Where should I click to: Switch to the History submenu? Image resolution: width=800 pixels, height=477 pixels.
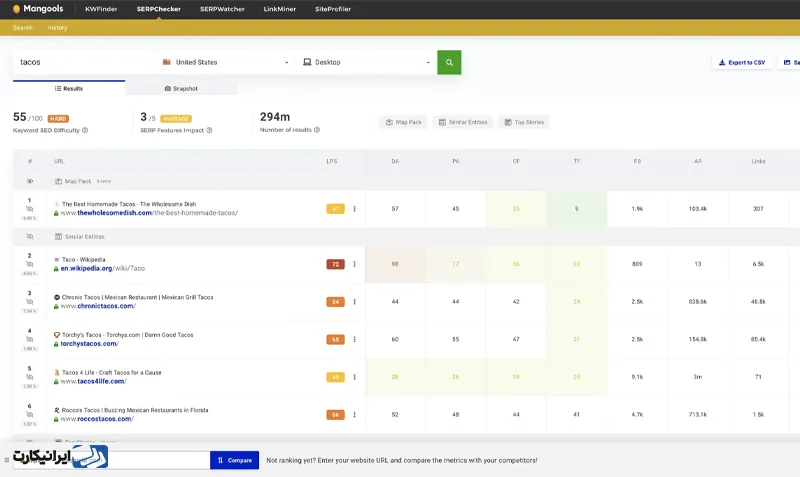[57, 28]
